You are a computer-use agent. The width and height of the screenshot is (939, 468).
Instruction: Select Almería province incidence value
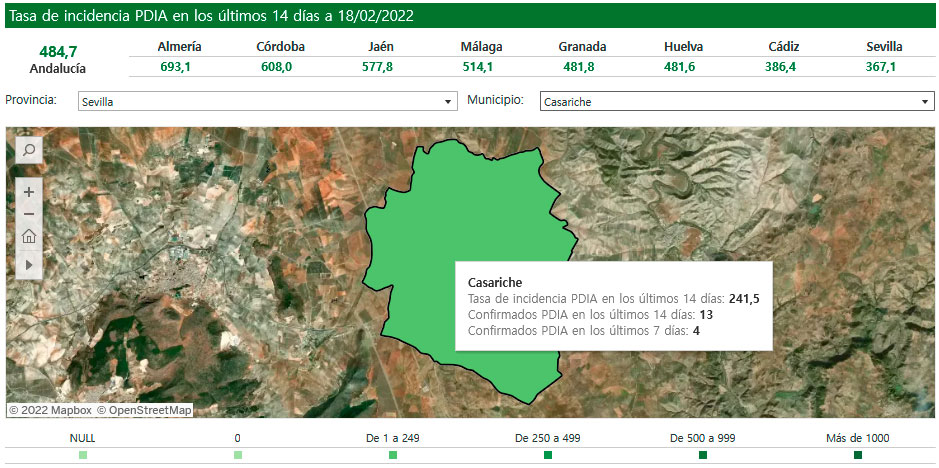click(180, 67)
